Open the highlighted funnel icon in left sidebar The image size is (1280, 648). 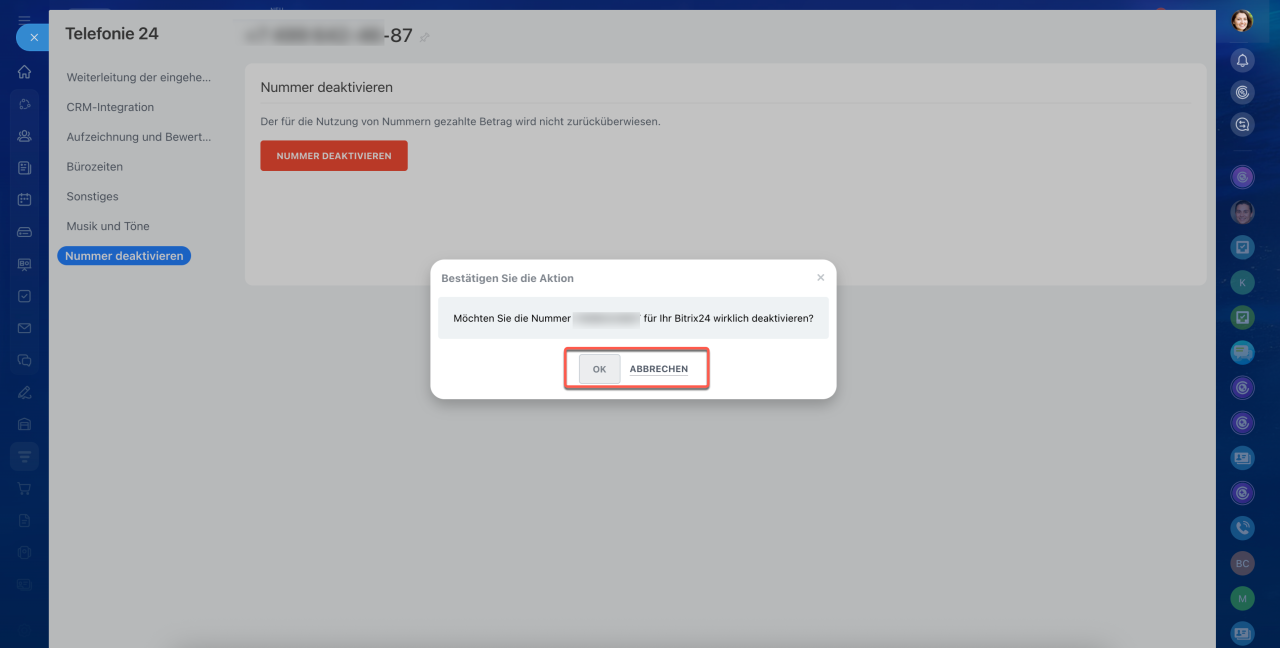click(x=25, y=456)
